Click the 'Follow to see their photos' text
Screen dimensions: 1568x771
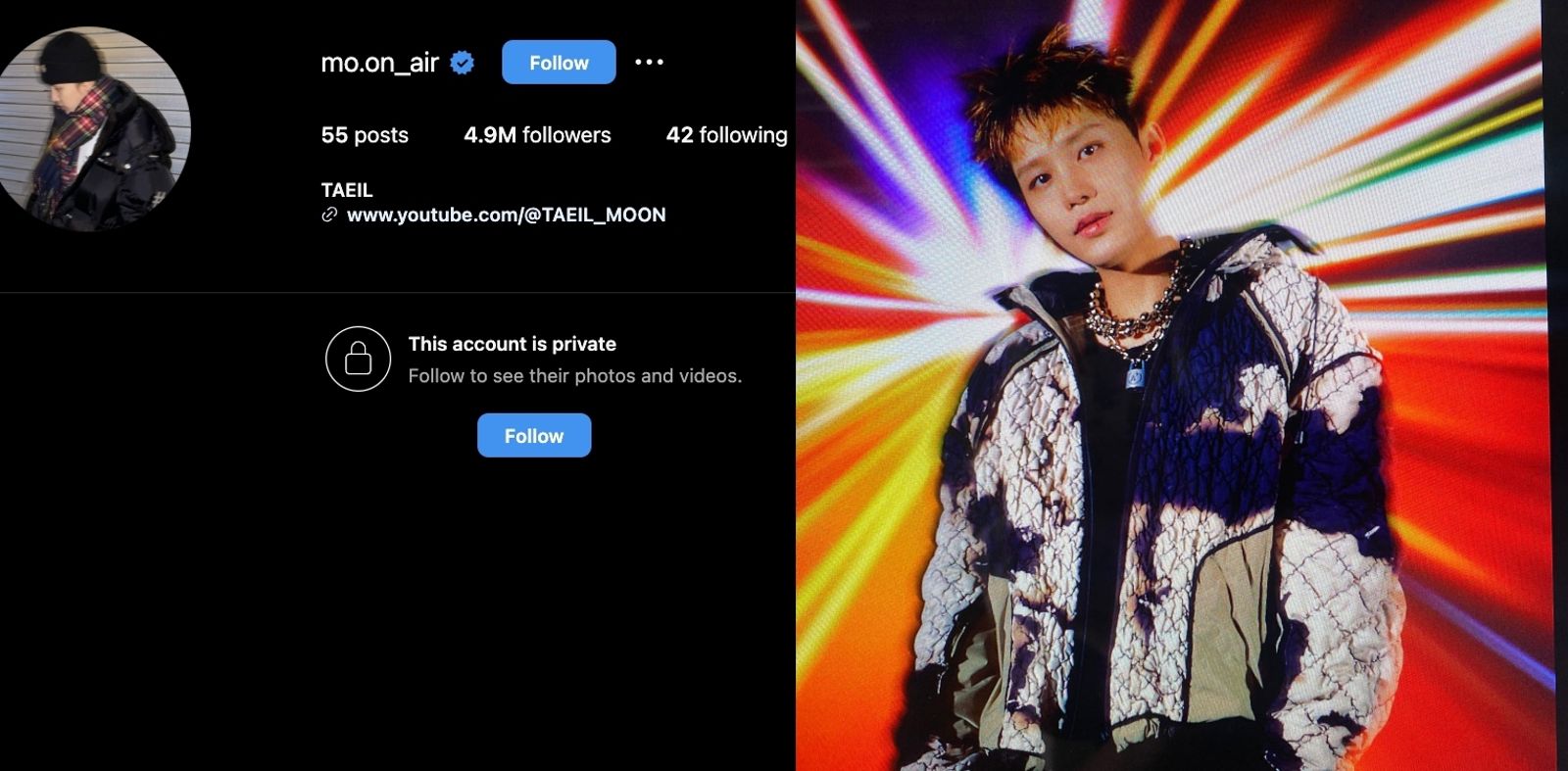tap(575, 375)
